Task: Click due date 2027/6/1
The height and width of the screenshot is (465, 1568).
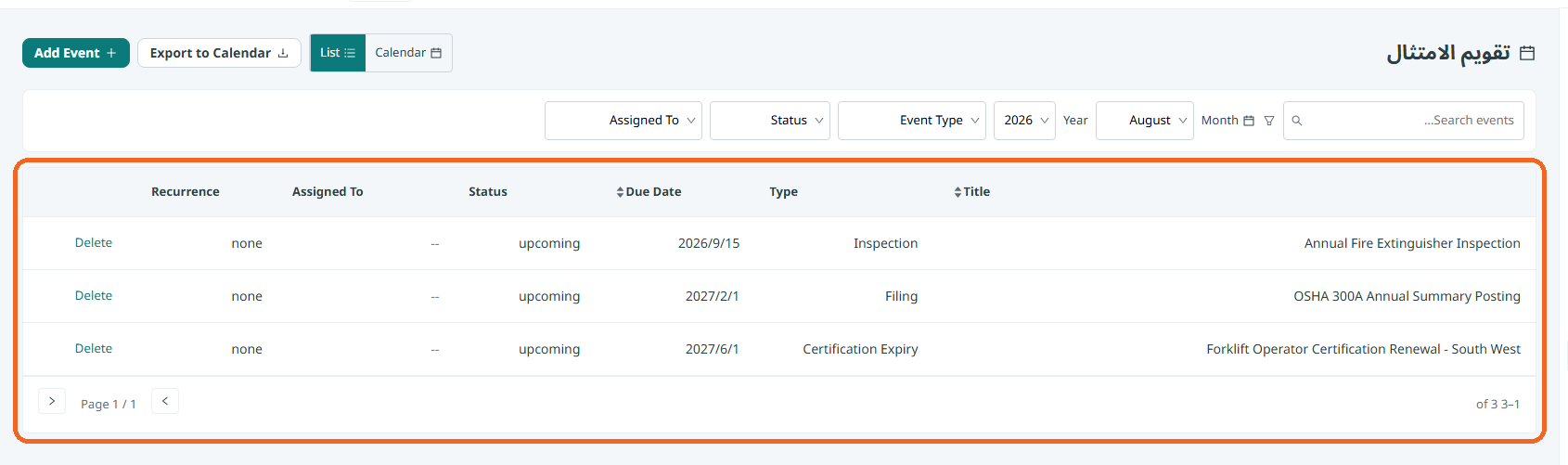Action: 713,349
